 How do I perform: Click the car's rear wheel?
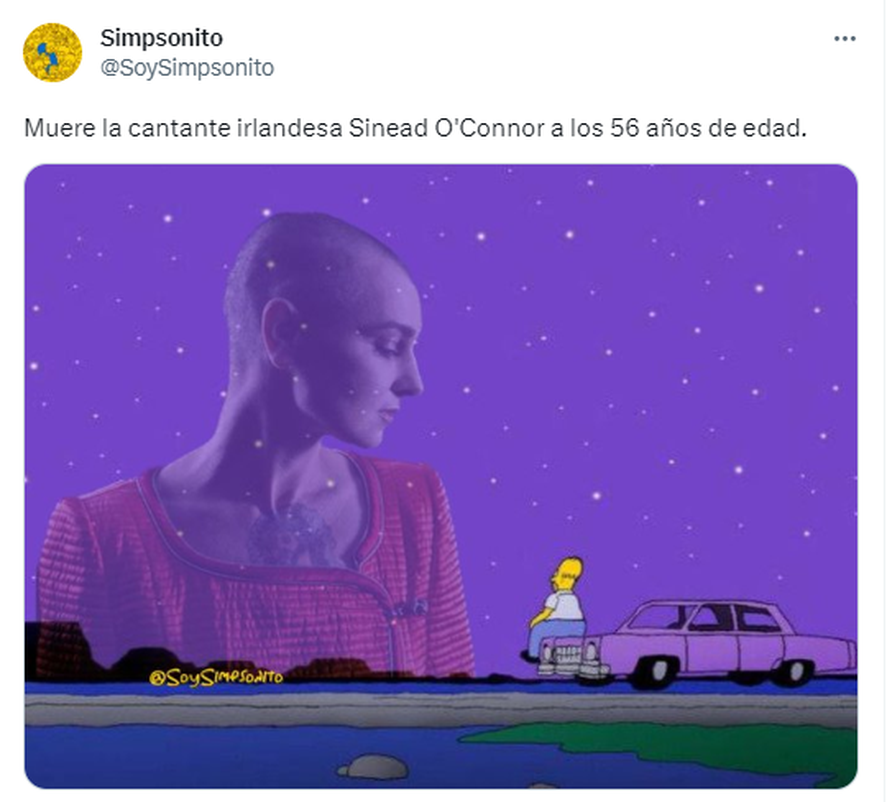tap(796, 671)
